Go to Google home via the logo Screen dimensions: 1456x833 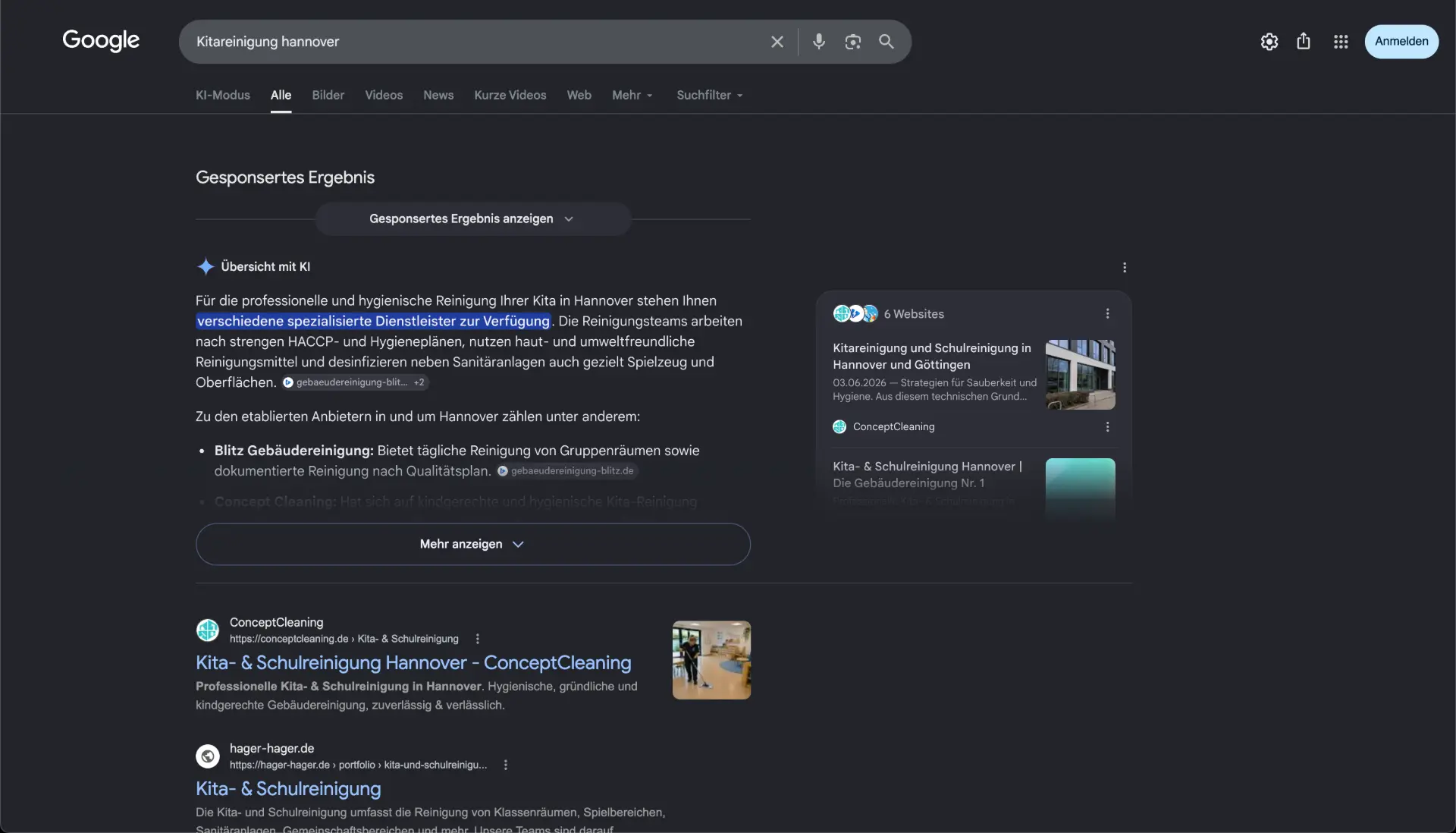101,40
